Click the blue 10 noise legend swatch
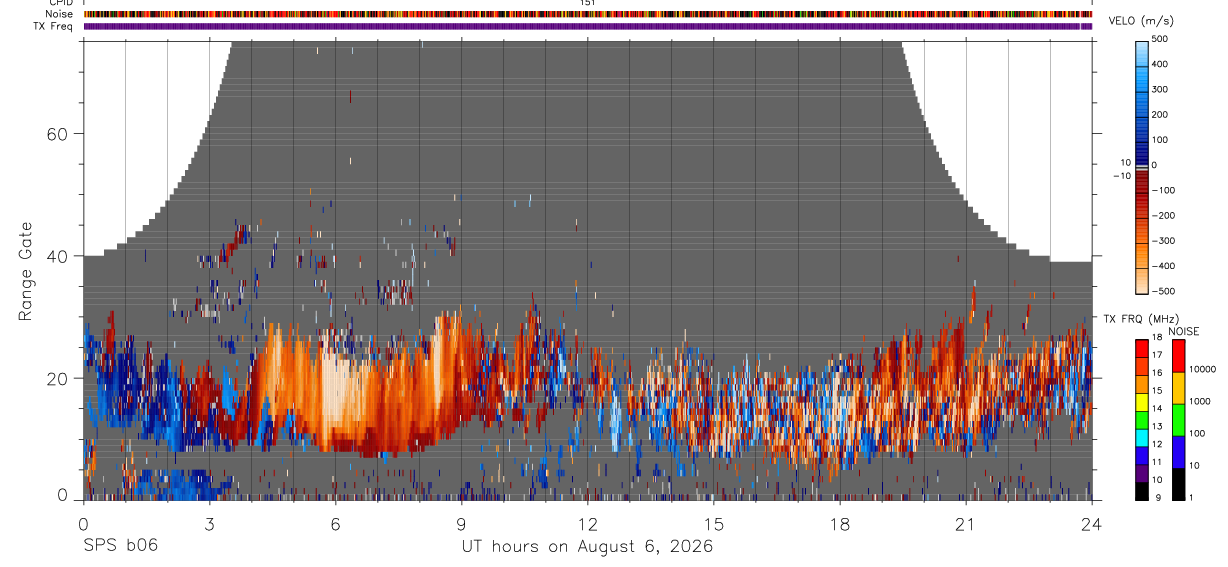This screenshot has height=567, width=1228. (1179, 450)
